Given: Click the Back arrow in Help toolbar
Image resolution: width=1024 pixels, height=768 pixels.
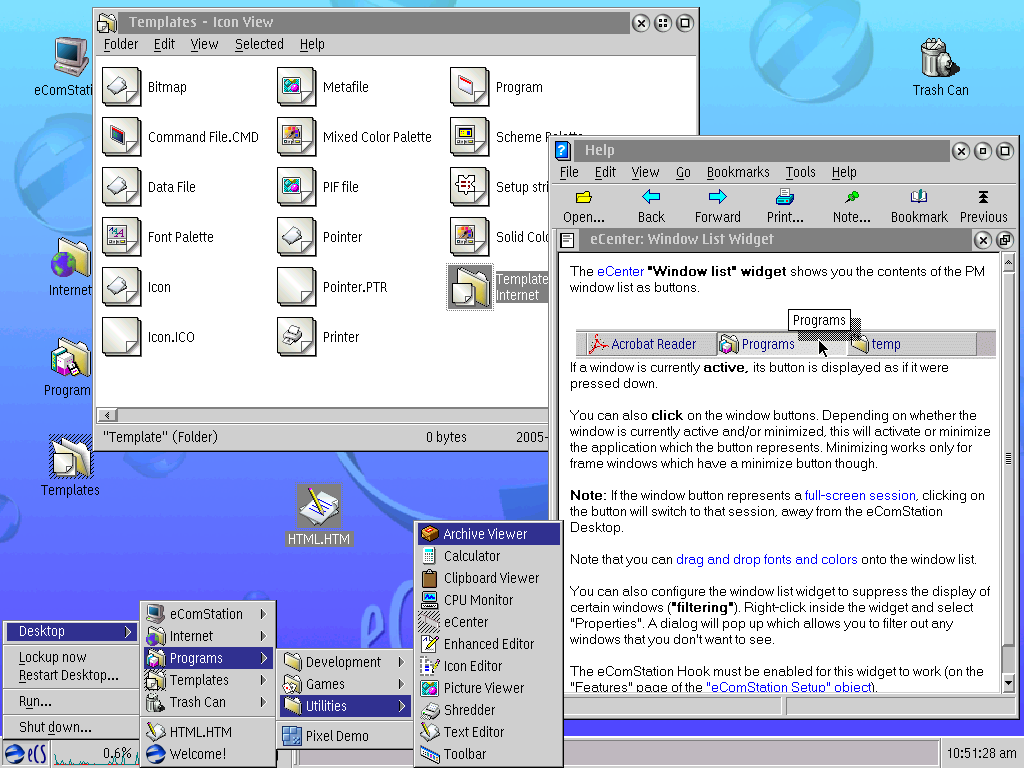Looking at the screenshot, I should click(x=651, y=197).
